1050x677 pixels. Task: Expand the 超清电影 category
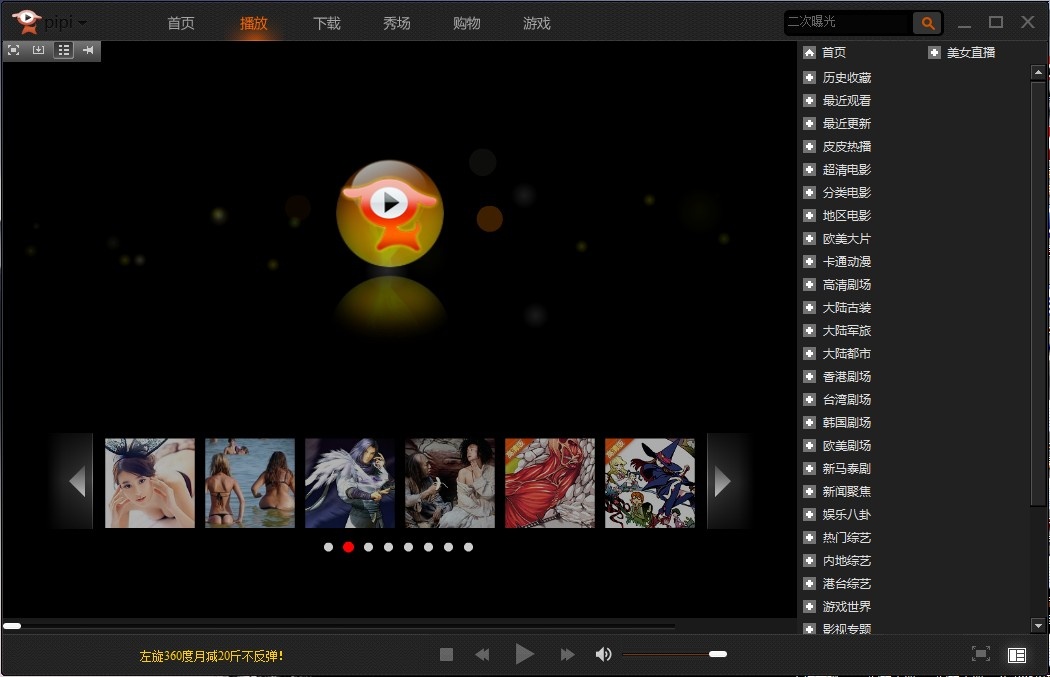coord(846,170)
